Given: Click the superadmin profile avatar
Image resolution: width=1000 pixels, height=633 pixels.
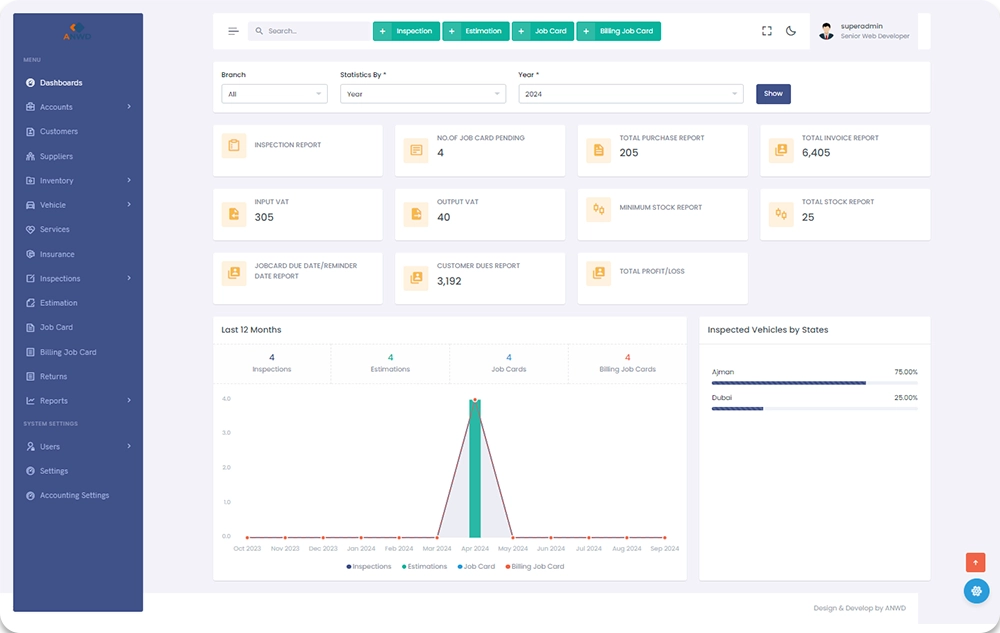Looking at the screenshot, I should 826,31.
